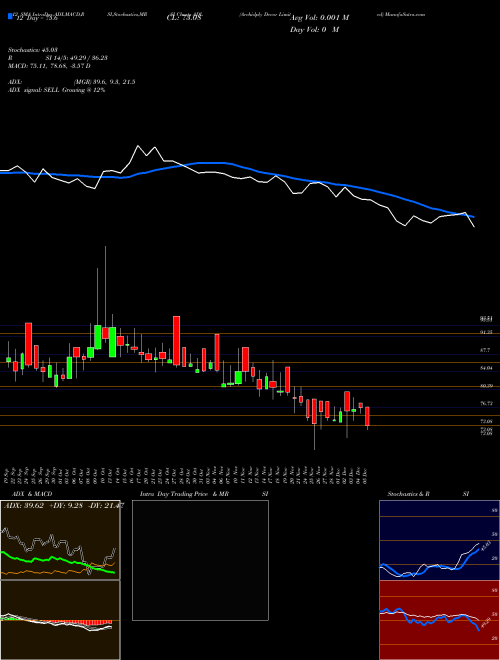Click the last red candlestick on the chart
The image size is (500, 660).
pyautogui.click(x=367, y=416)
